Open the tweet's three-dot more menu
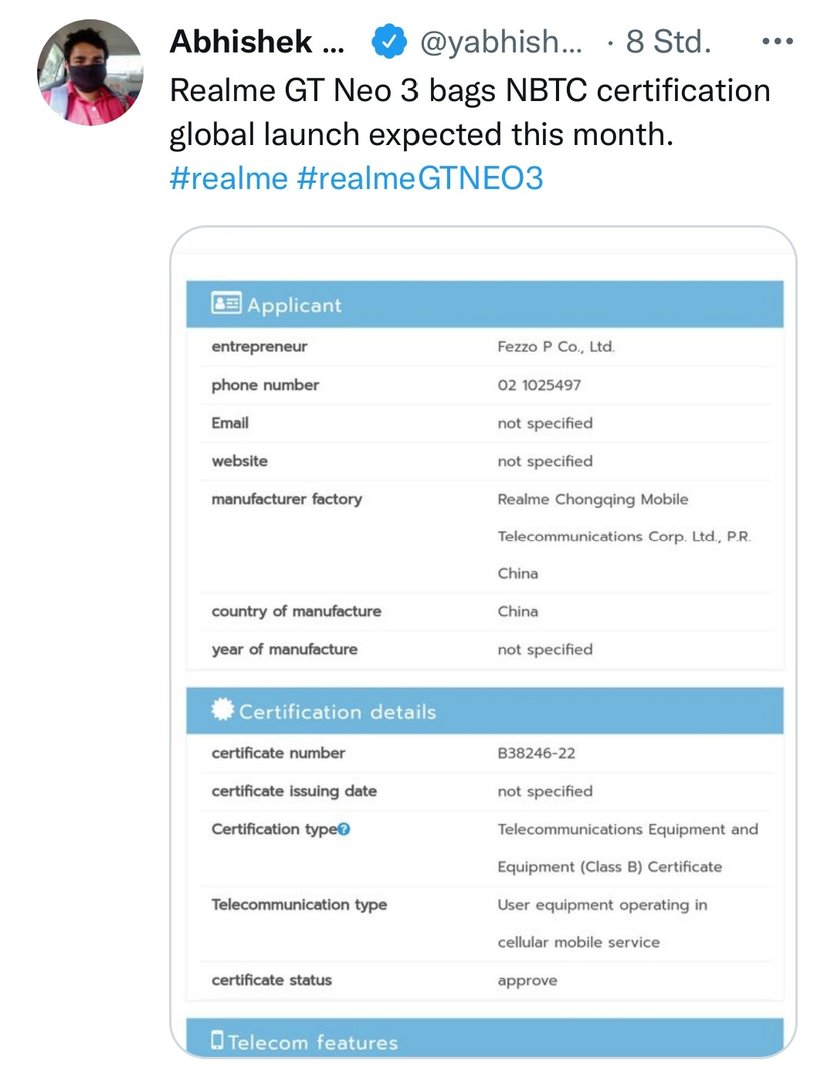 pos(777,42)
